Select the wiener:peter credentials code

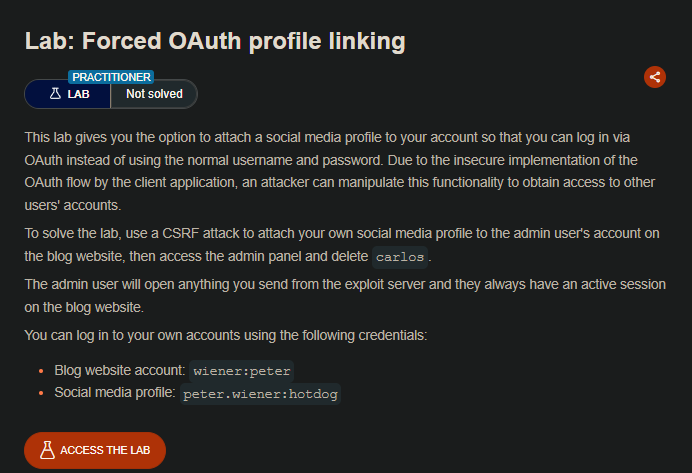click(242, 370)
